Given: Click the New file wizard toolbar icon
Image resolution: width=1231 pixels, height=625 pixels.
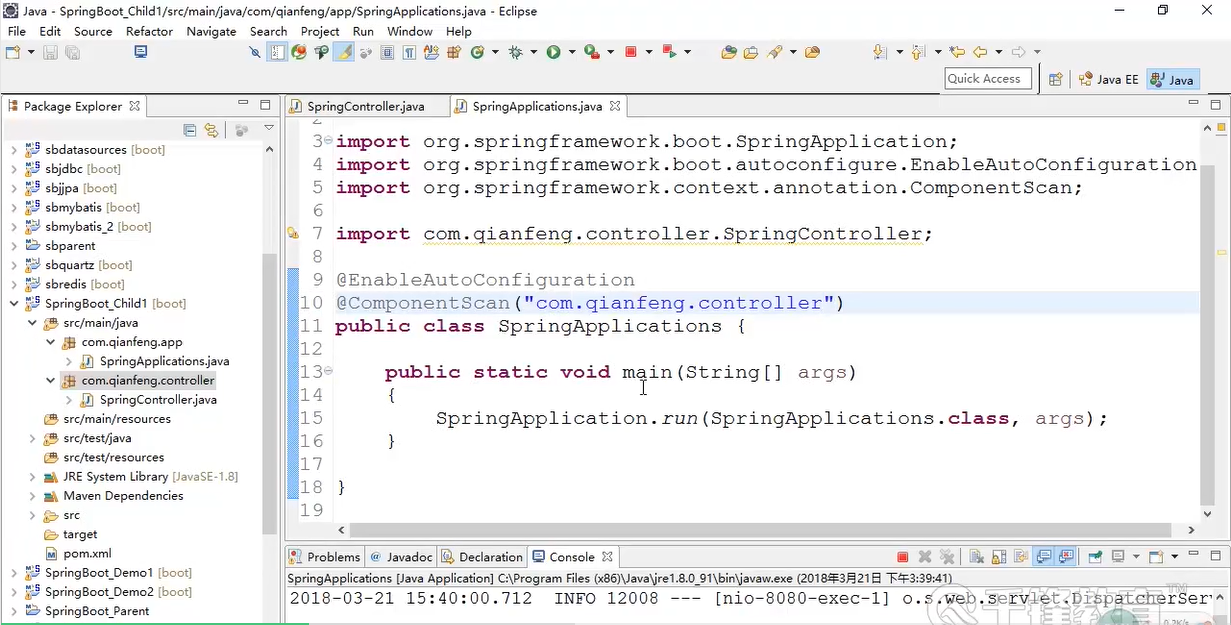Looking at the screenshot, I should tap(13, 52).
